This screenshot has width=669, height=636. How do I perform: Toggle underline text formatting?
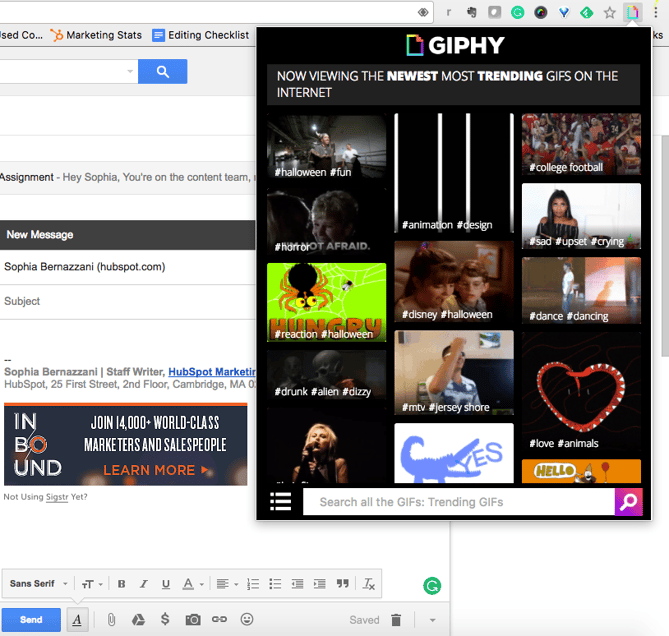165,584
